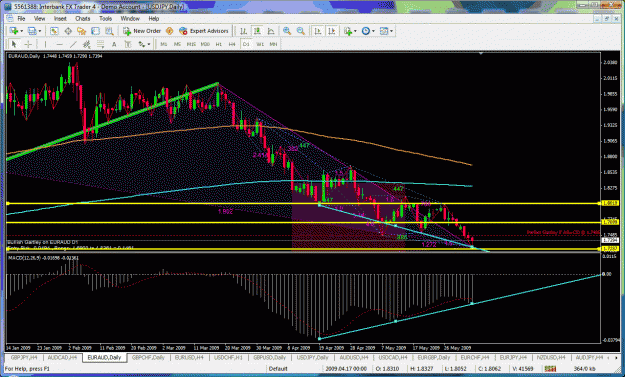Select the Cursor arrow tool
The image size is (625, 377).
14,44
